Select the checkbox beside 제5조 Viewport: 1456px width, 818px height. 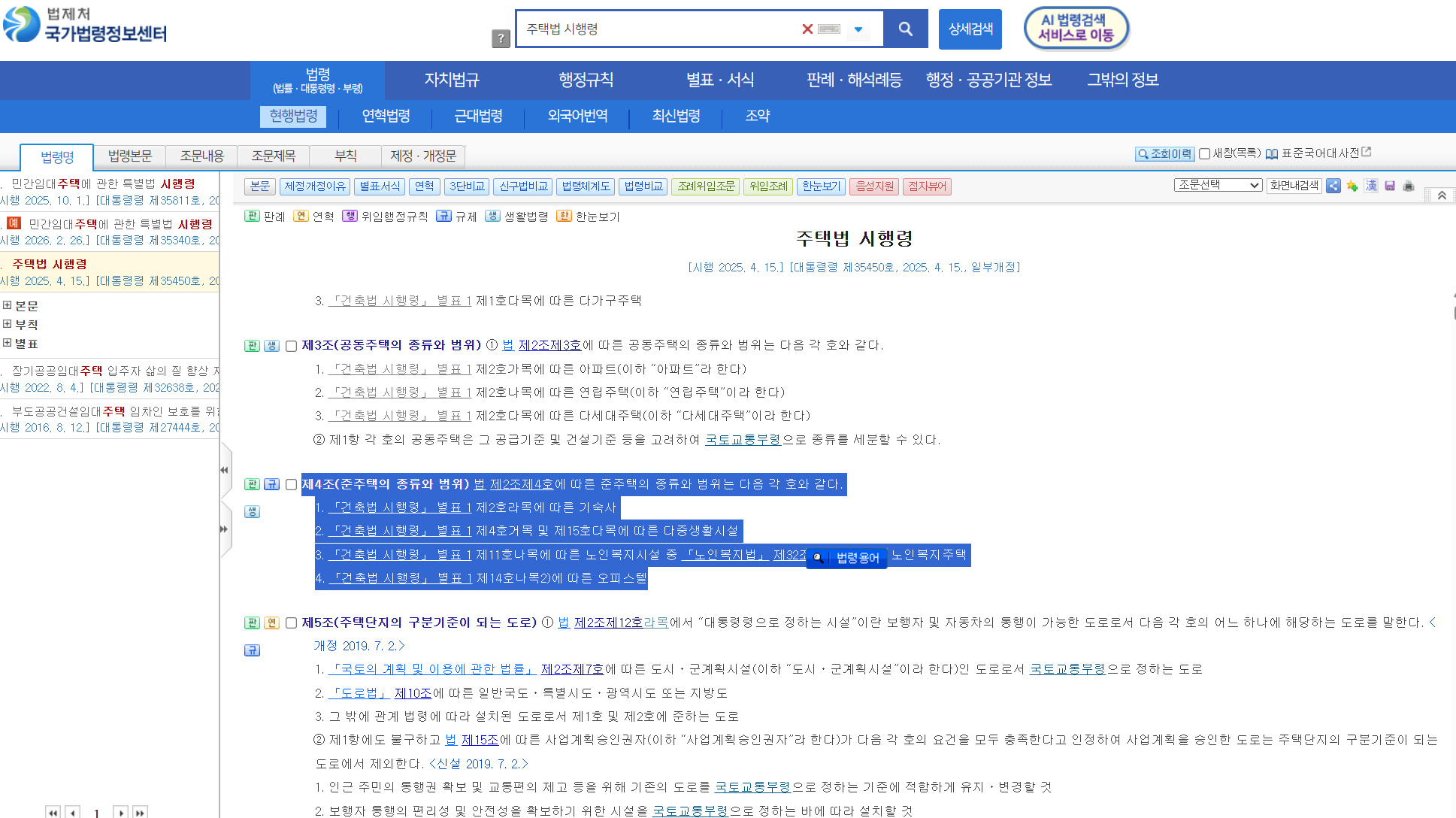(x=292, y=623)
